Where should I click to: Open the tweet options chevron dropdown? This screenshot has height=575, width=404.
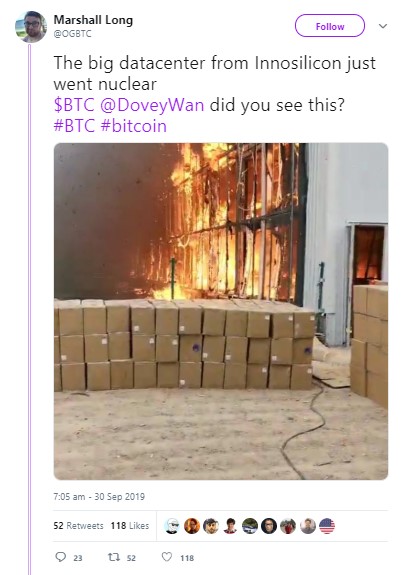[383, 26]
